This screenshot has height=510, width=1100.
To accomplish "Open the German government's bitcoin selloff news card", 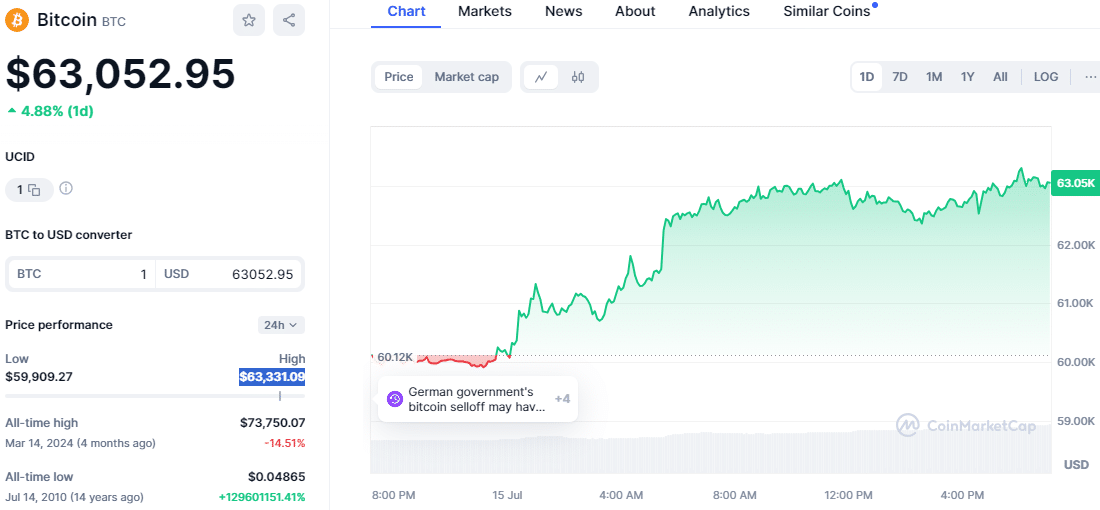I will [x=478, y=399].
